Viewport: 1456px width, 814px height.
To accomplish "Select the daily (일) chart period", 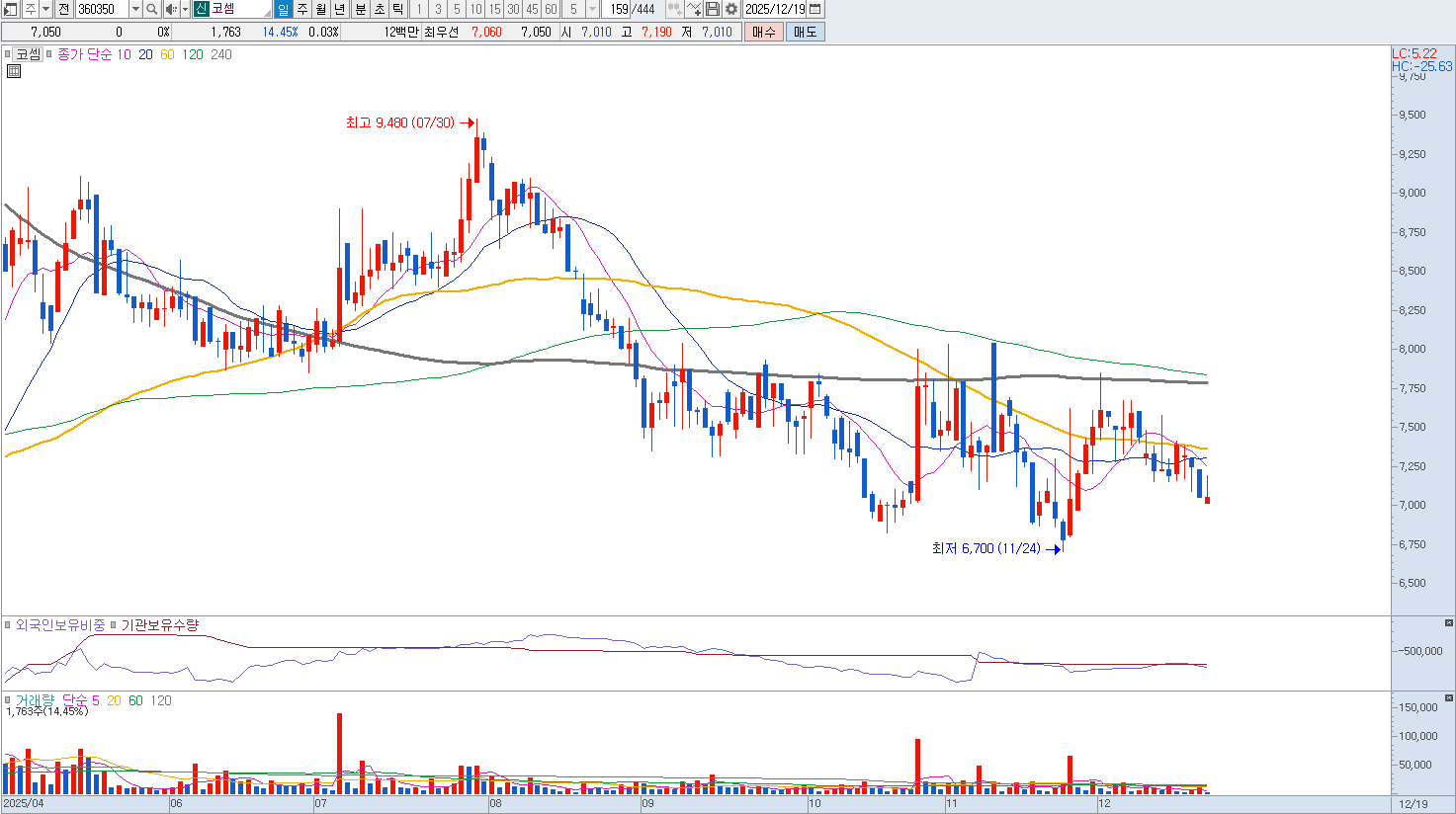I will coord(283,9).
